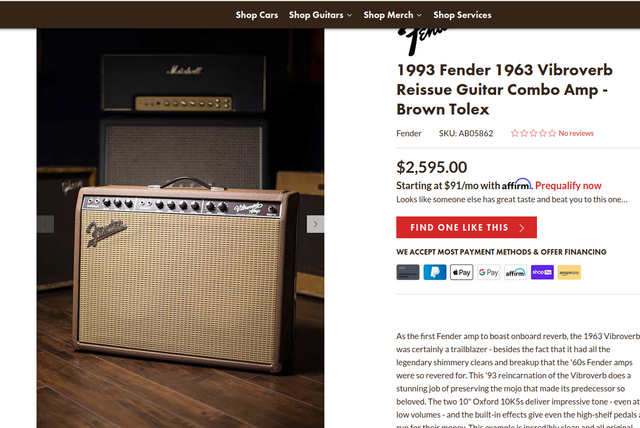Viewport: 640px width, 428px height.
Task: Expand the Shop Merch dropdown menu
Action: [x=392, y=15]
